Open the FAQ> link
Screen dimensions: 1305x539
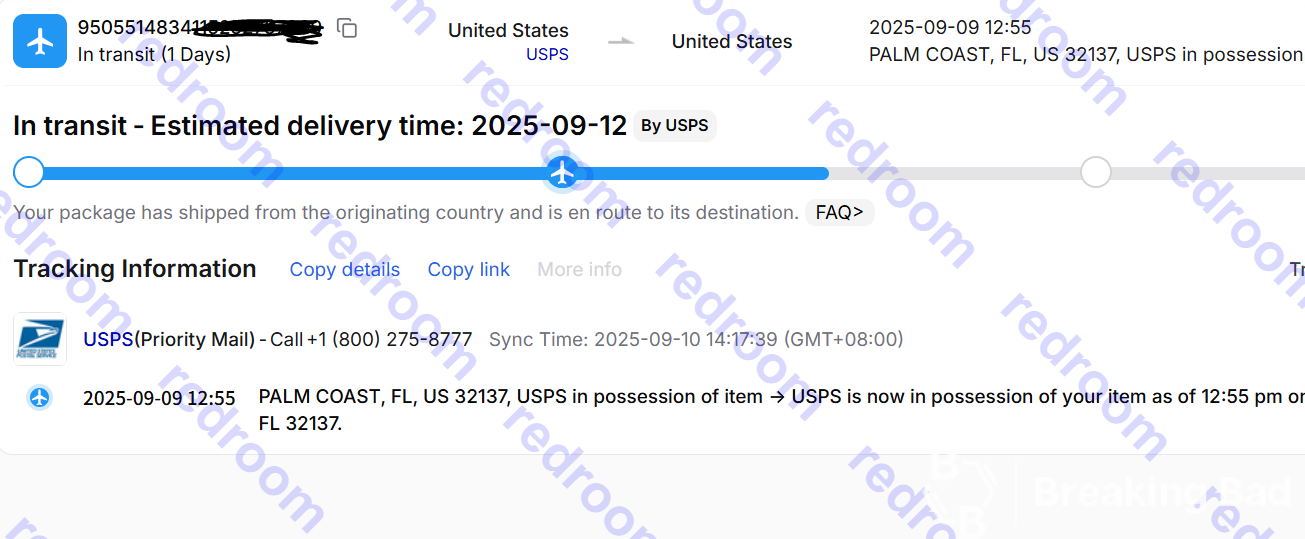point(839,213)
